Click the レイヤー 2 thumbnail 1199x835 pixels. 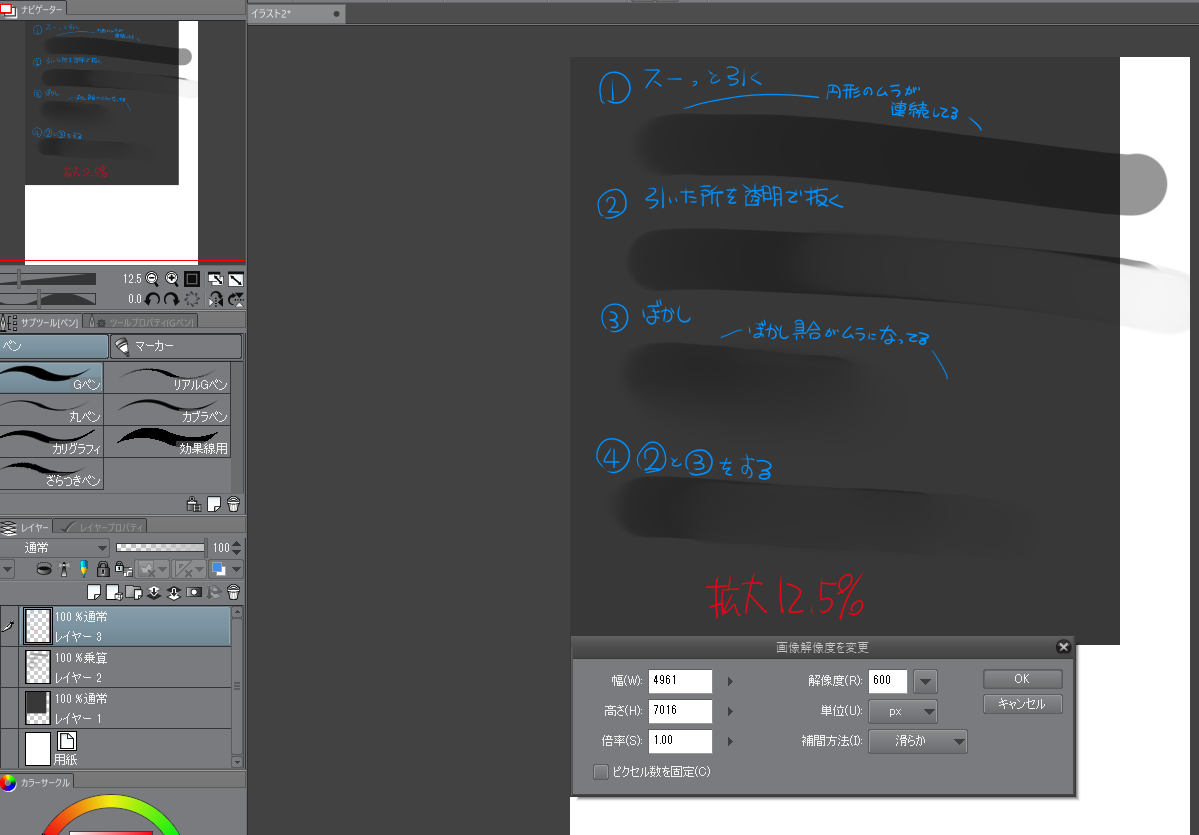[37, 667]
